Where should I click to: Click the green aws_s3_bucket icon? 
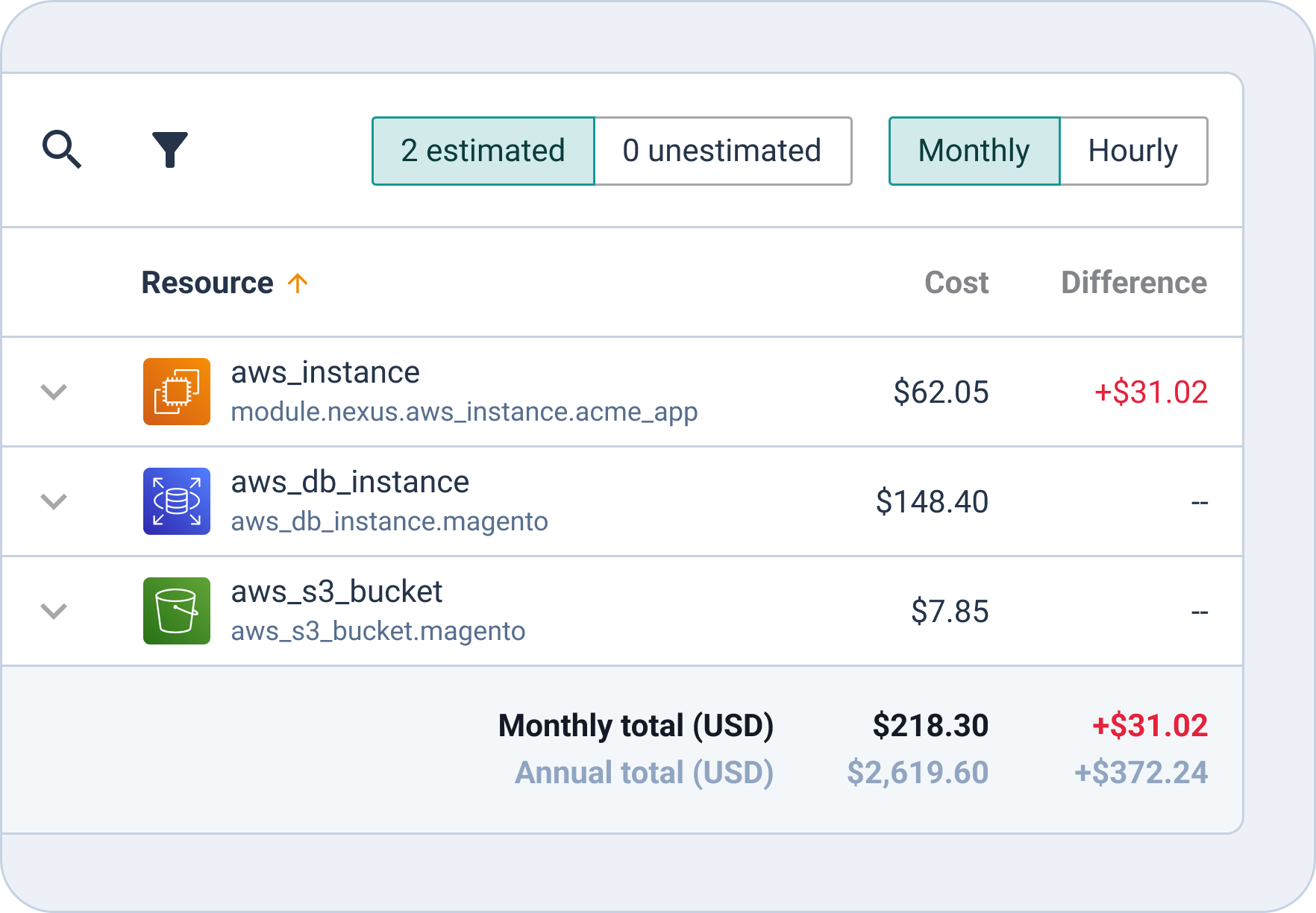click(x=177, y=611)
